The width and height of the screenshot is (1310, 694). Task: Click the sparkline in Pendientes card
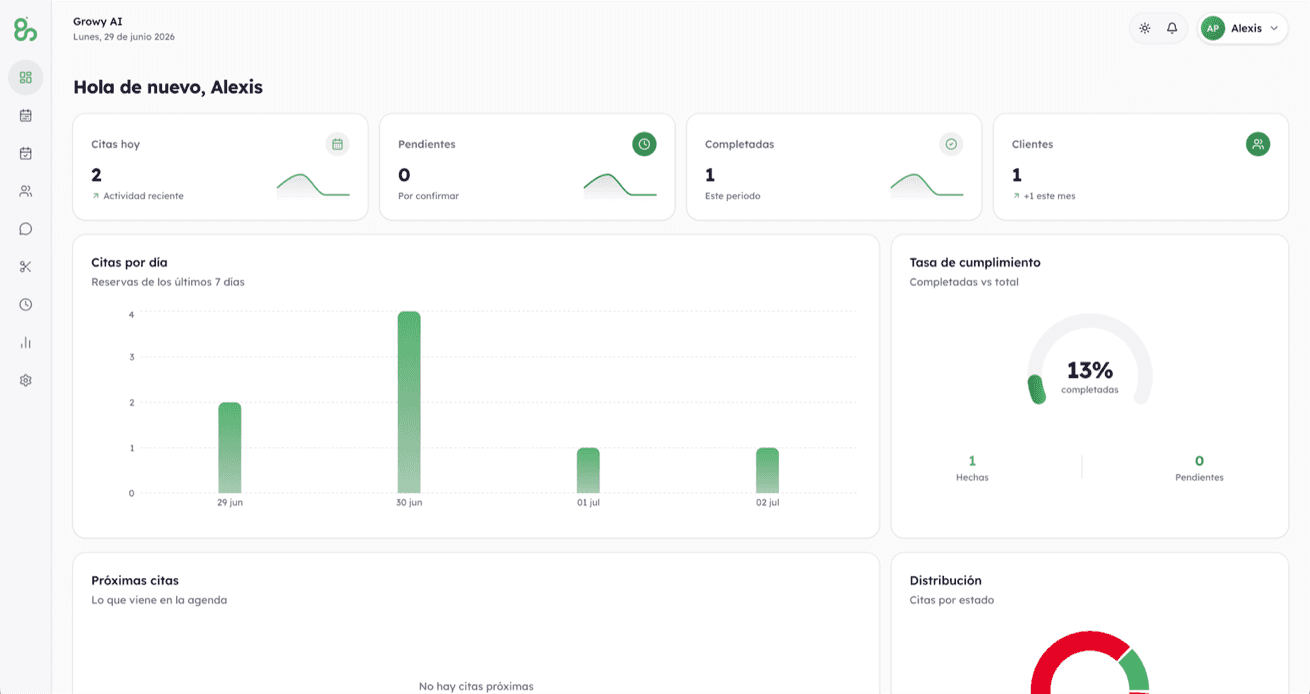click(x=620, y=185)
